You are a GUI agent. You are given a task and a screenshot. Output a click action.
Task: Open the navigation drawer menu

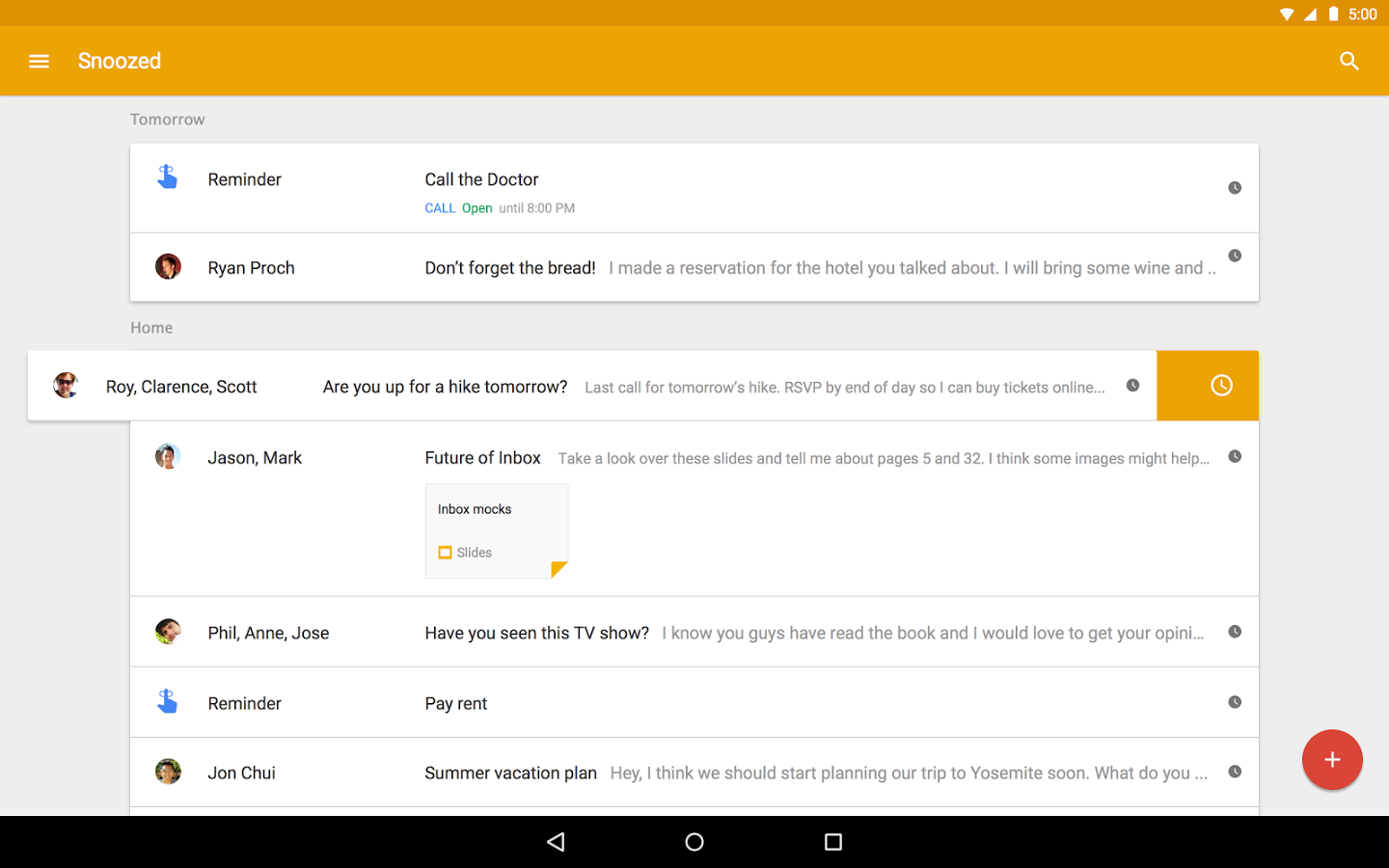click(39, 61)
